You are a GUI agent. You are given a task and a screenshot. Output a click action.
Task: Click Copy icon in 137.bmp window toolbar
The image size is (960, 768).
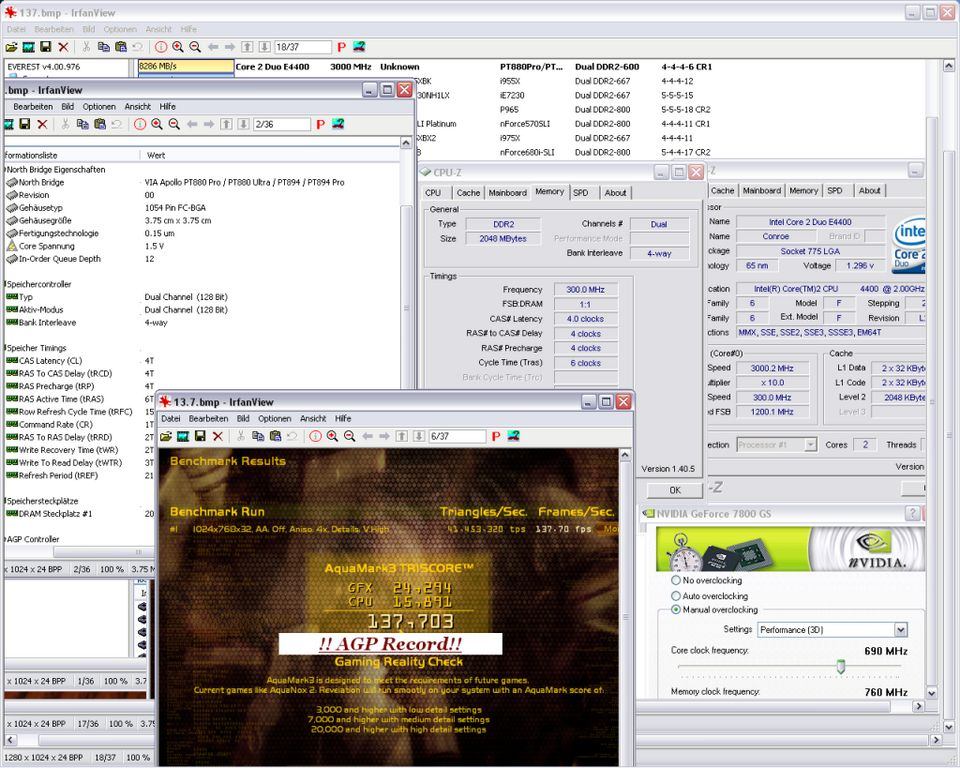coord(103,47)
